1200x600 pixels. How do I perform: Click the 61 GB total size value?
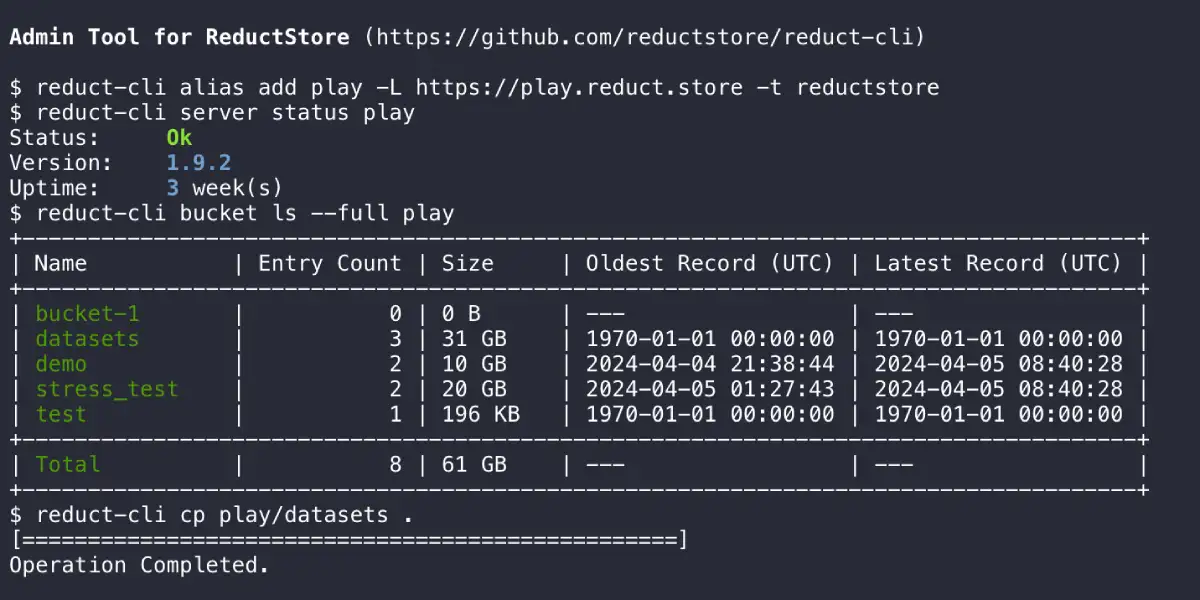coord(474,464)
